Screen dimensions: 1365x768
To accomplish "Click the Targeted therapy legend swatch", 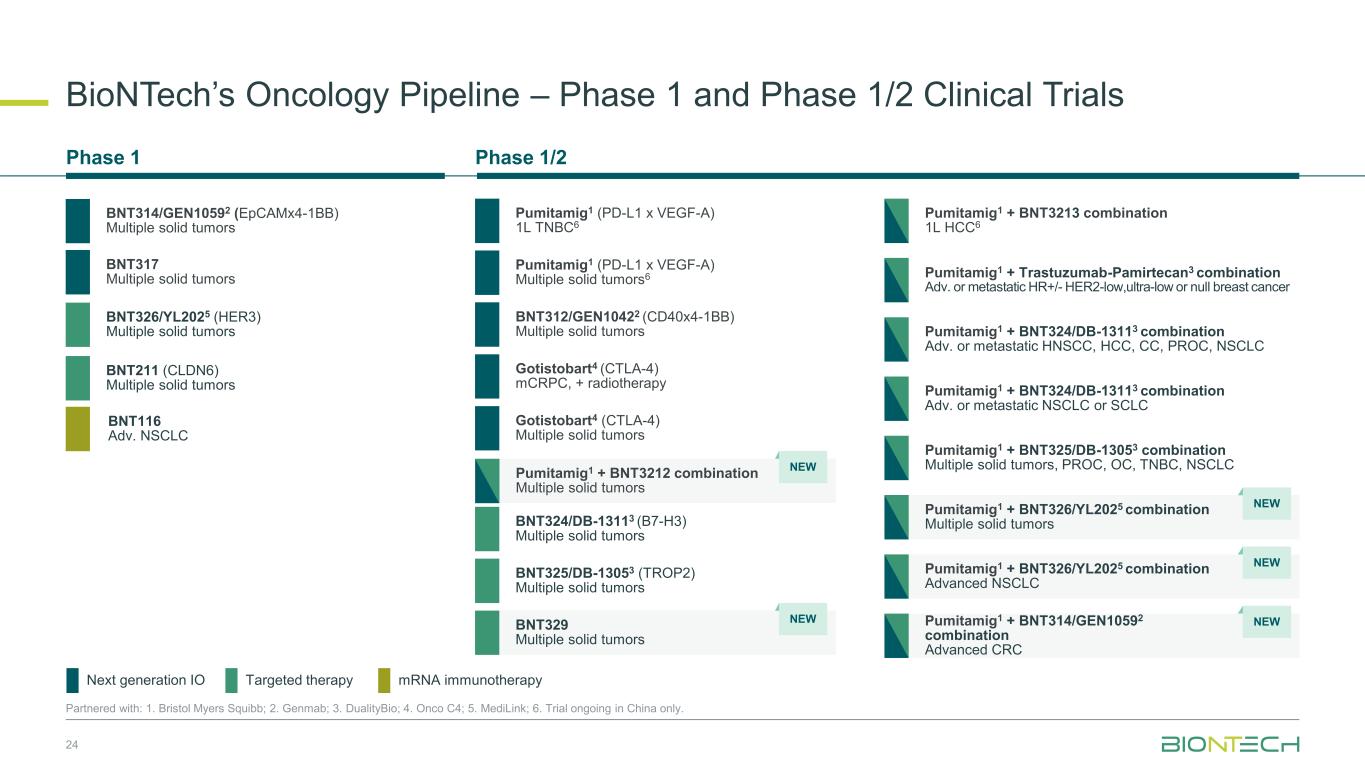I will click(231, 681).
